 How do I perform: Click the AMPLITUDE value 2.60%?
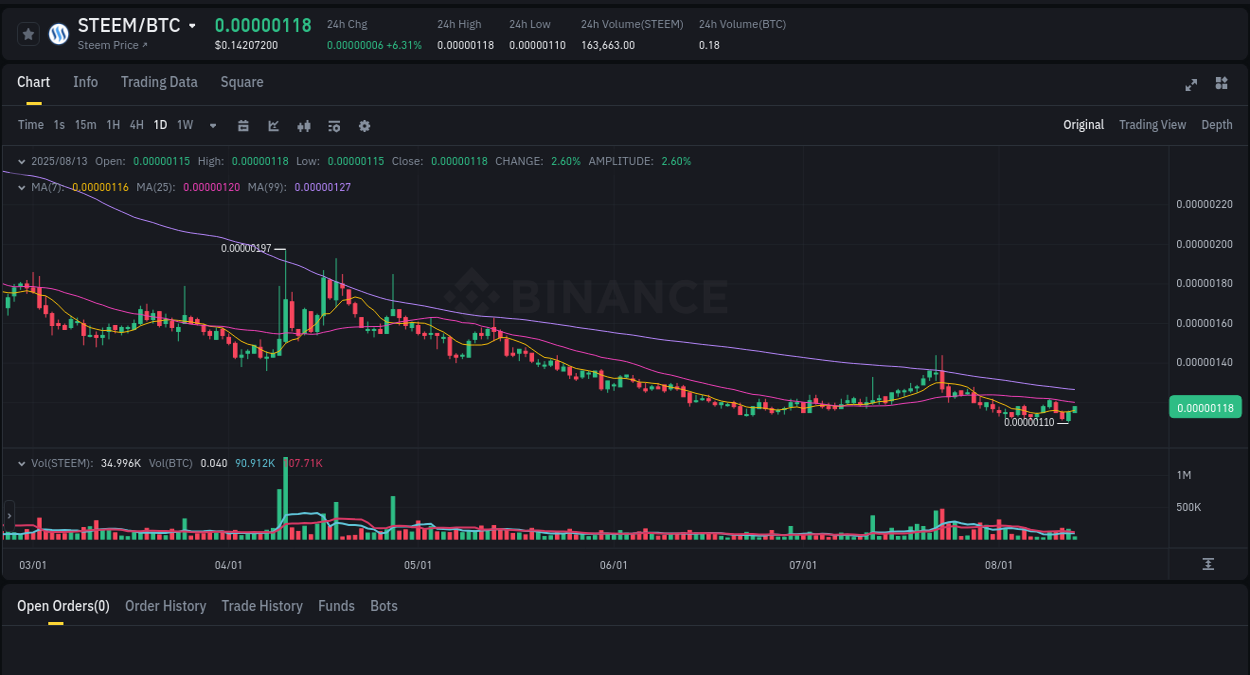click(x=676, y=161)
